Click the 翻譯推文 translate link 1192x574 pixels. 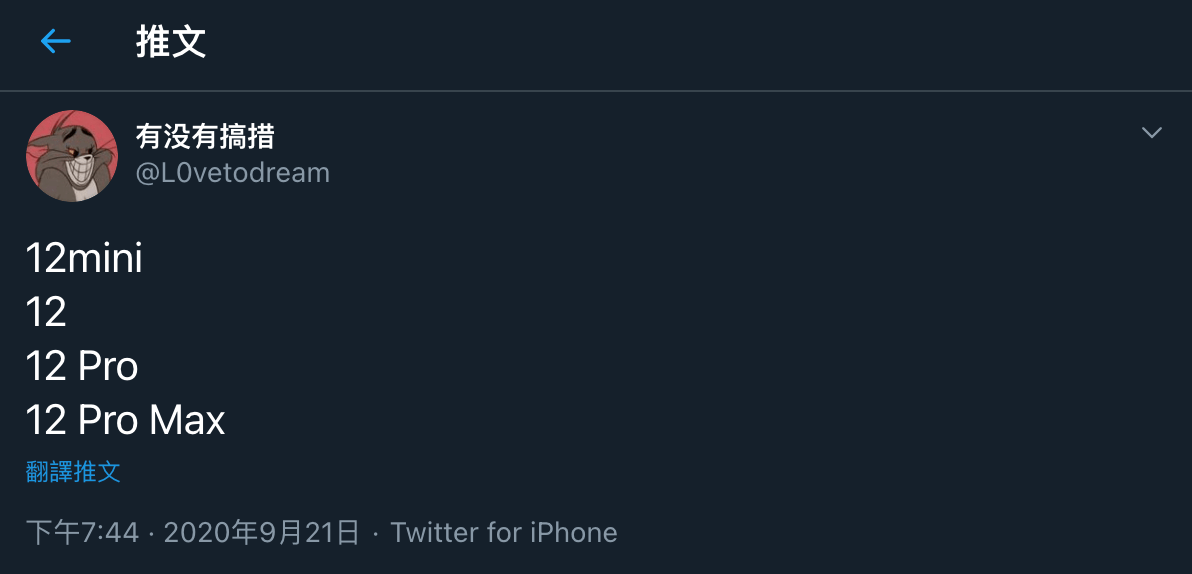pos(73,472)
